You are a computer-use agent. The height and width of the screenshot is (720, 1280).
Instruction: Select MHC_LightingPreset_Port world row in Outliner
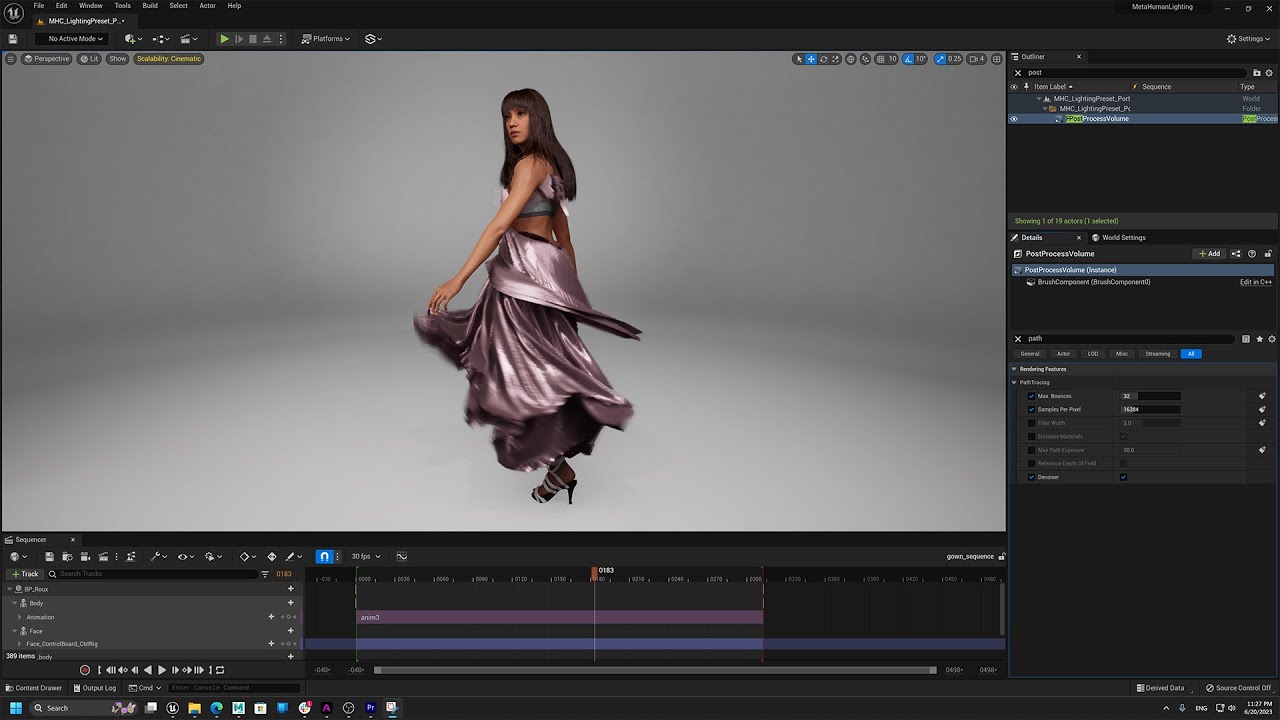coord(1091,99)
